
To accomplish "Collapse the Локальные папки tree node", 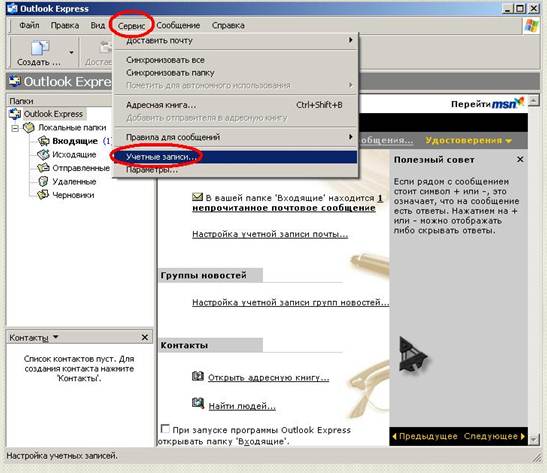I will (x=15, y=128).
